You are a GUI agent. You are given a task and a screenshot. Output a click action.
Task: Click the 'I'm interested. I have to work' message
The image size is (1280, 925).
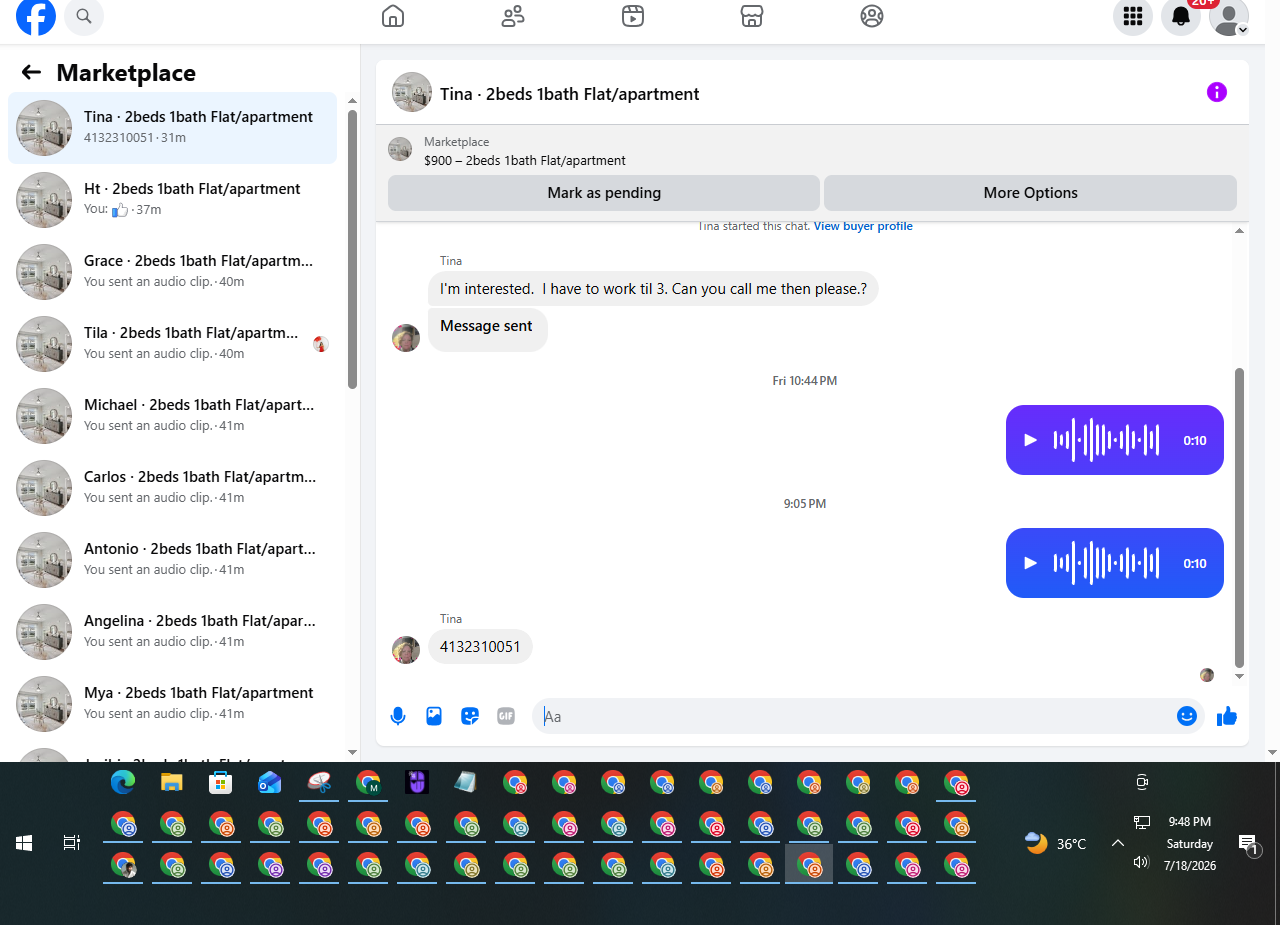(x=653, y=289)
